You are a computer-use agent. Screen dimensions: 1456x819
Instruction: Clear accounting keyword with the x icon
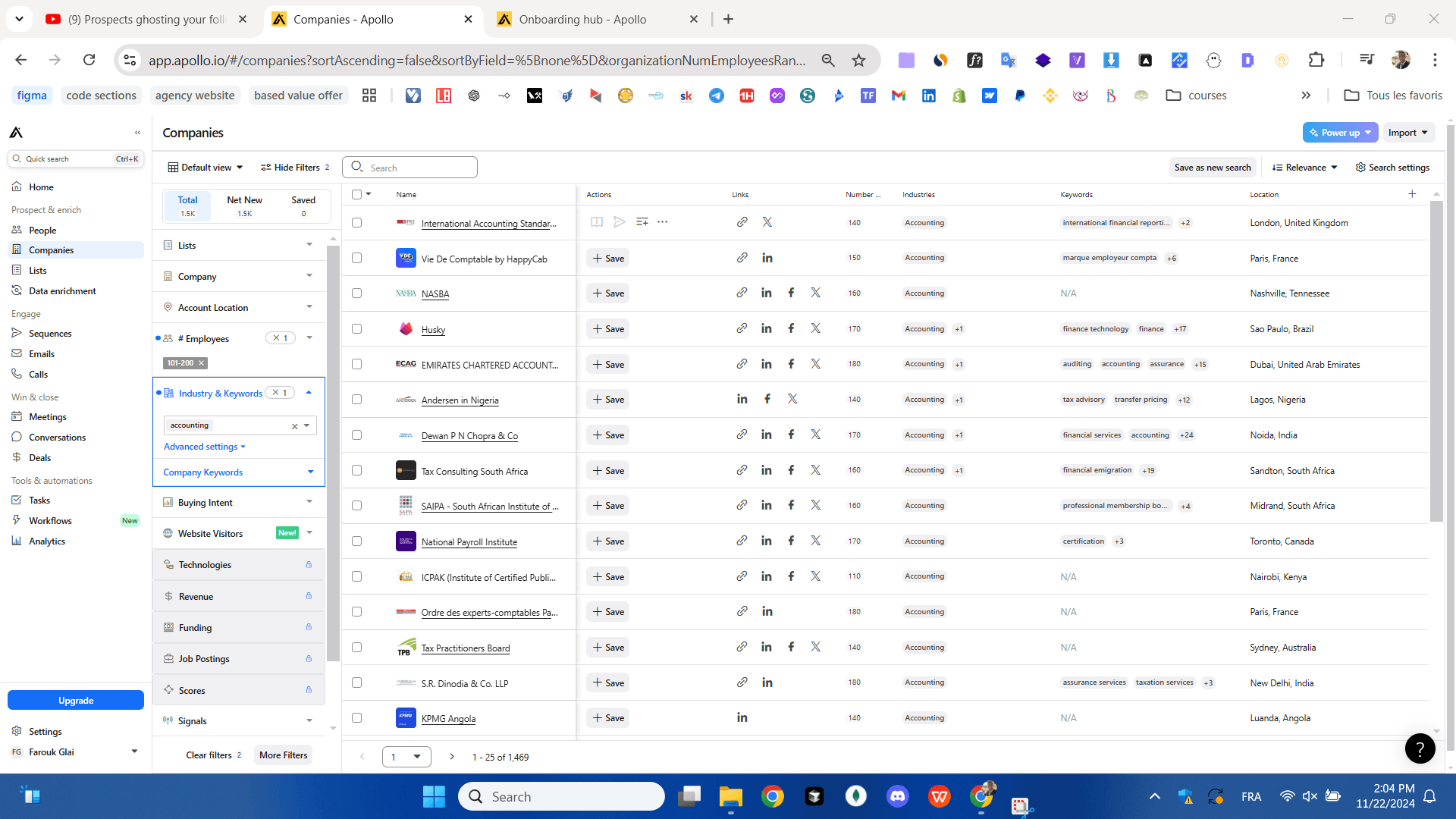click(x=294, y=426)
